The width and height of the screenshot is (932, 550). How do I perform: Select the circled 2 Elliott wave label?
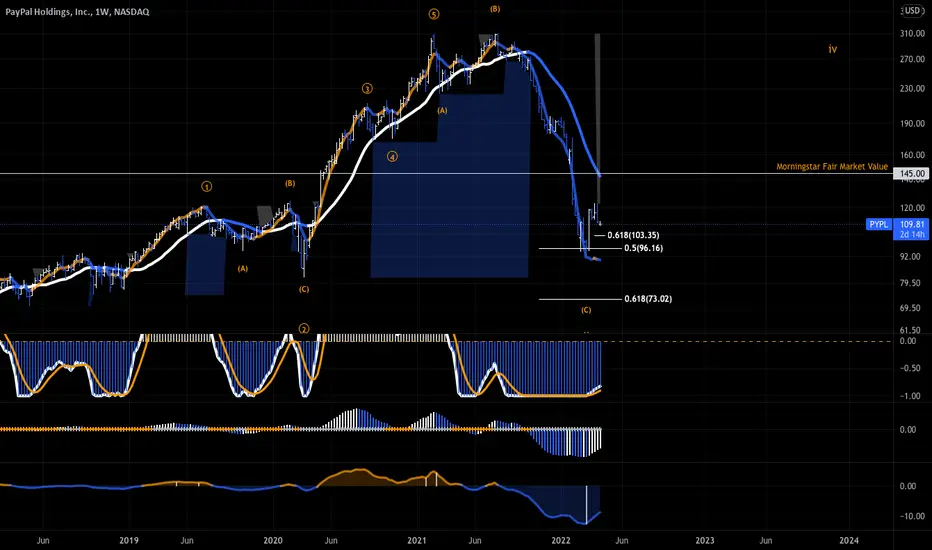(304, 329)
